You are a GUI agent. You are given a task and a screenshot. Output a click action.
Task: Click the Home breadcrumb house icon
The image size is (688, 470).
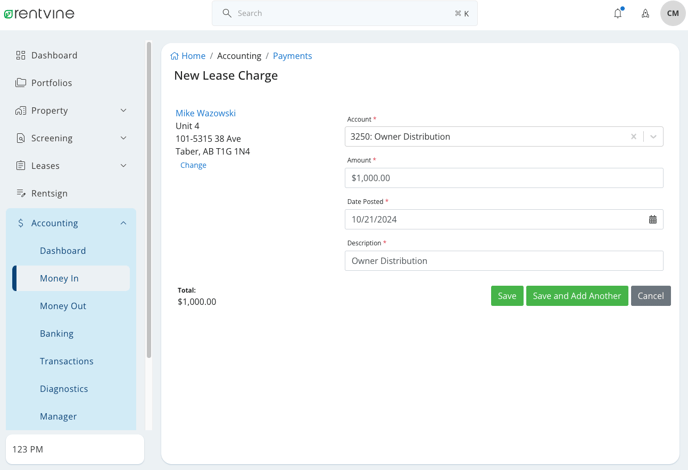point(174,56)
